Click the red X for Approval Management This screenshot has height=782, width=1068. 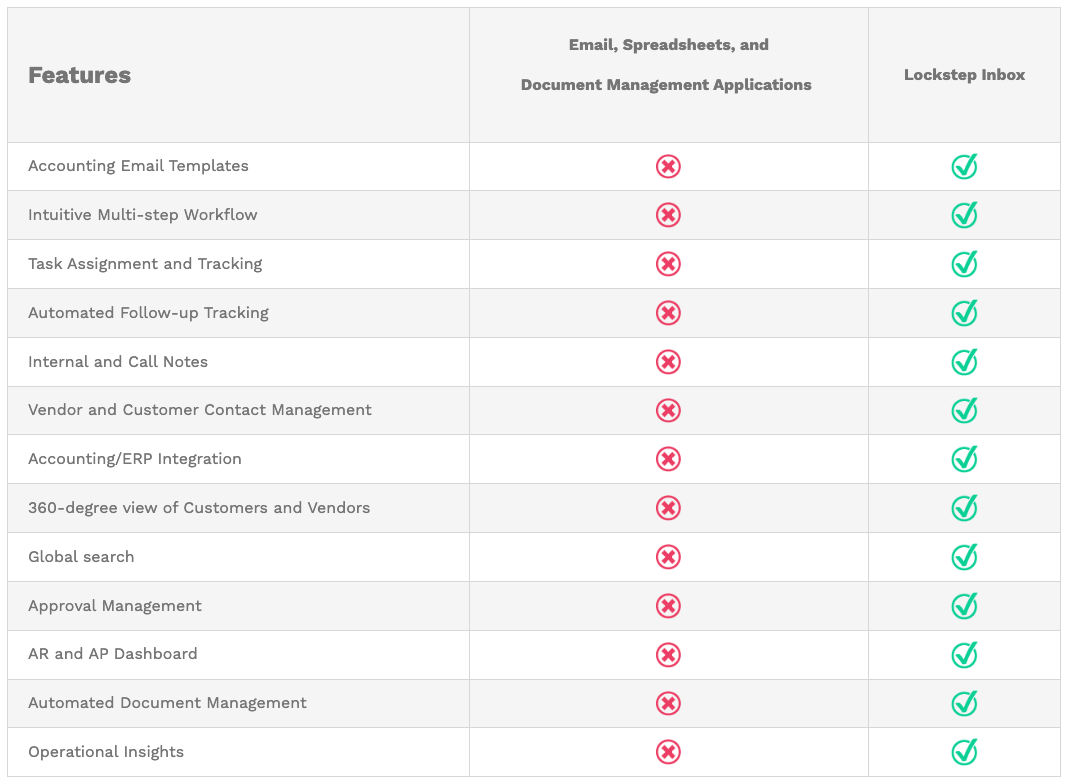click(x=668, y=606)
